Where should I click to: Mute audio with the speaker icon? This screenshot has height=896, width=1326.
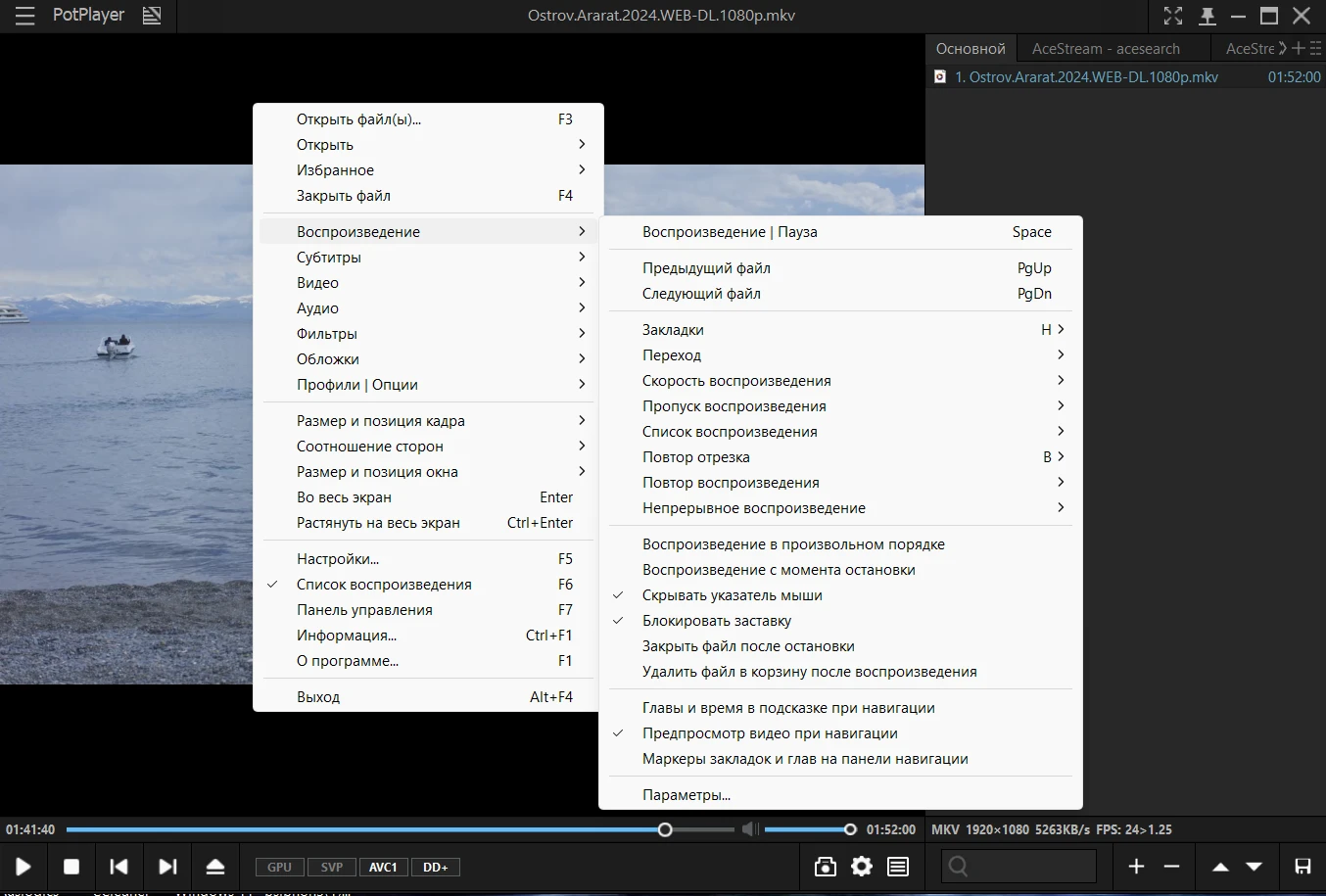(749, 829)
